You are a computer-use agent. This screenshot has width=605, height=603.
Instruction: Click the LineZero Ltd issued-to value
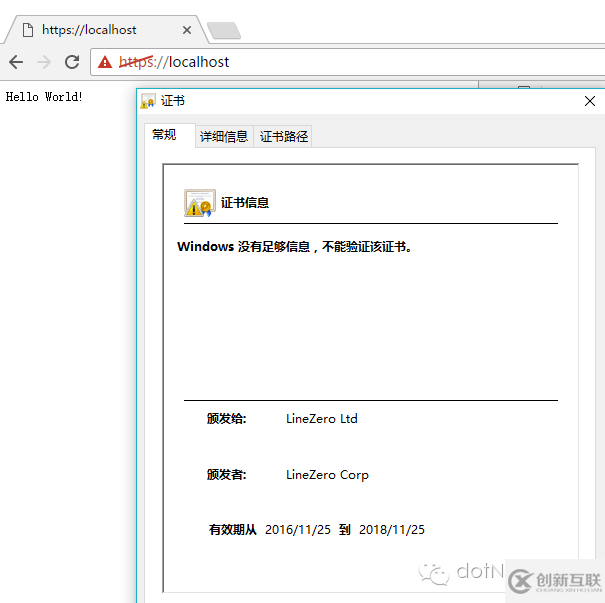click(322, 419)
